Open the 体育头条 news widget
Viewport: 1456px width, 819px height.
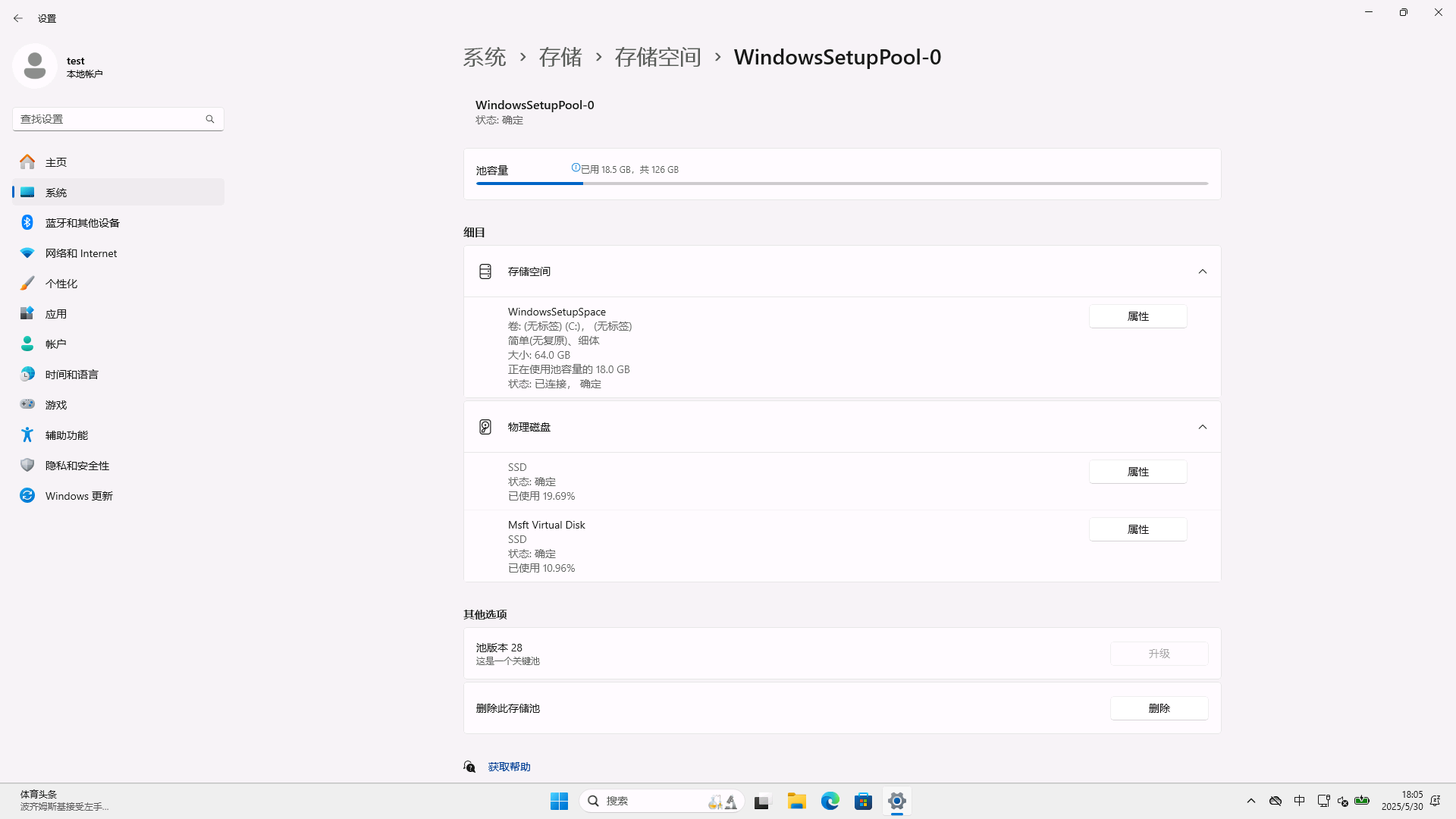64,801
